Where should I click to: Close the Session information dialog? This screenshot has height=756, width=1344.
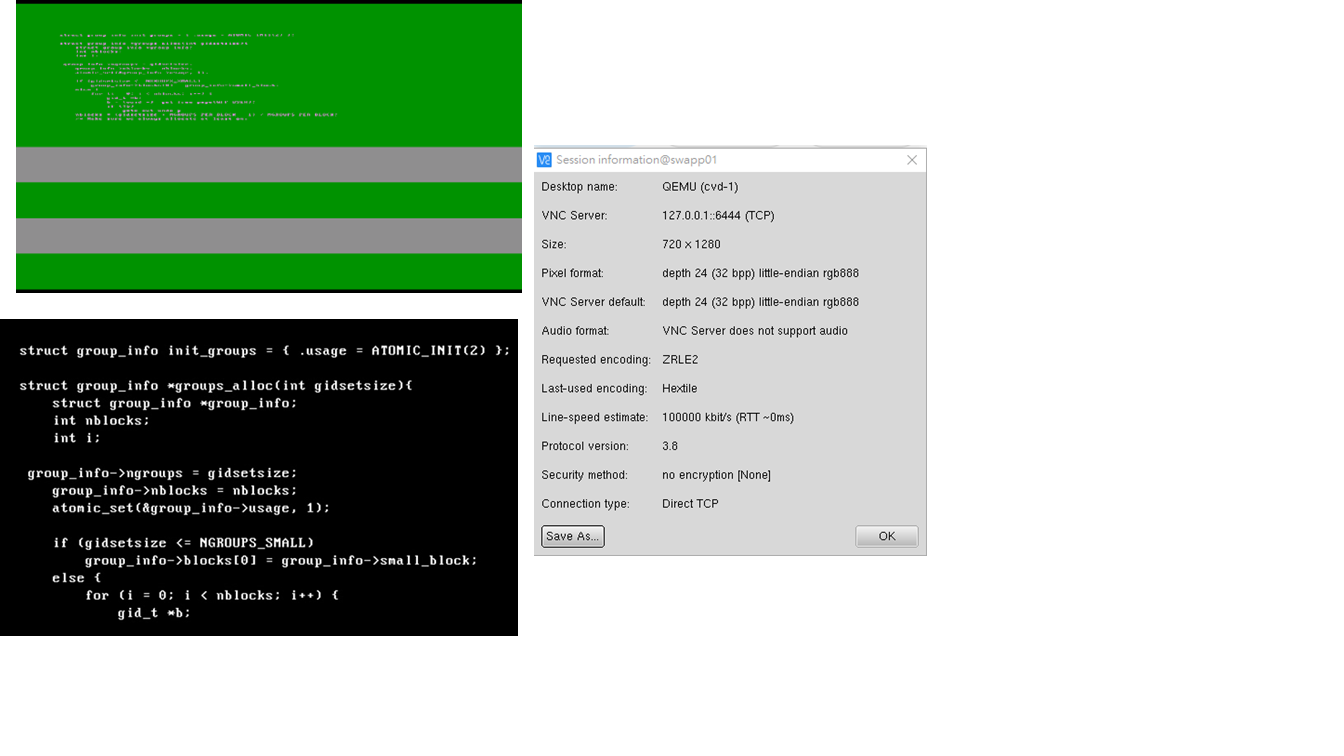pos(912,160)
